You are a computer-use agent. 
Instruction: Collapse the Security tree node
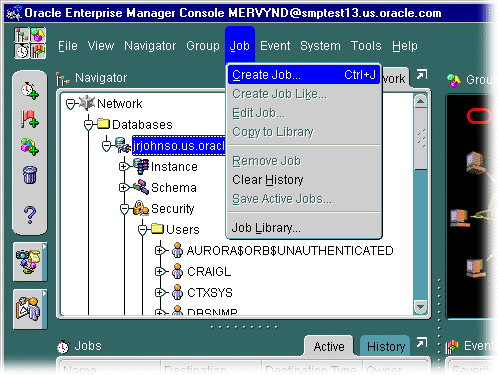(x=124, y=209)
